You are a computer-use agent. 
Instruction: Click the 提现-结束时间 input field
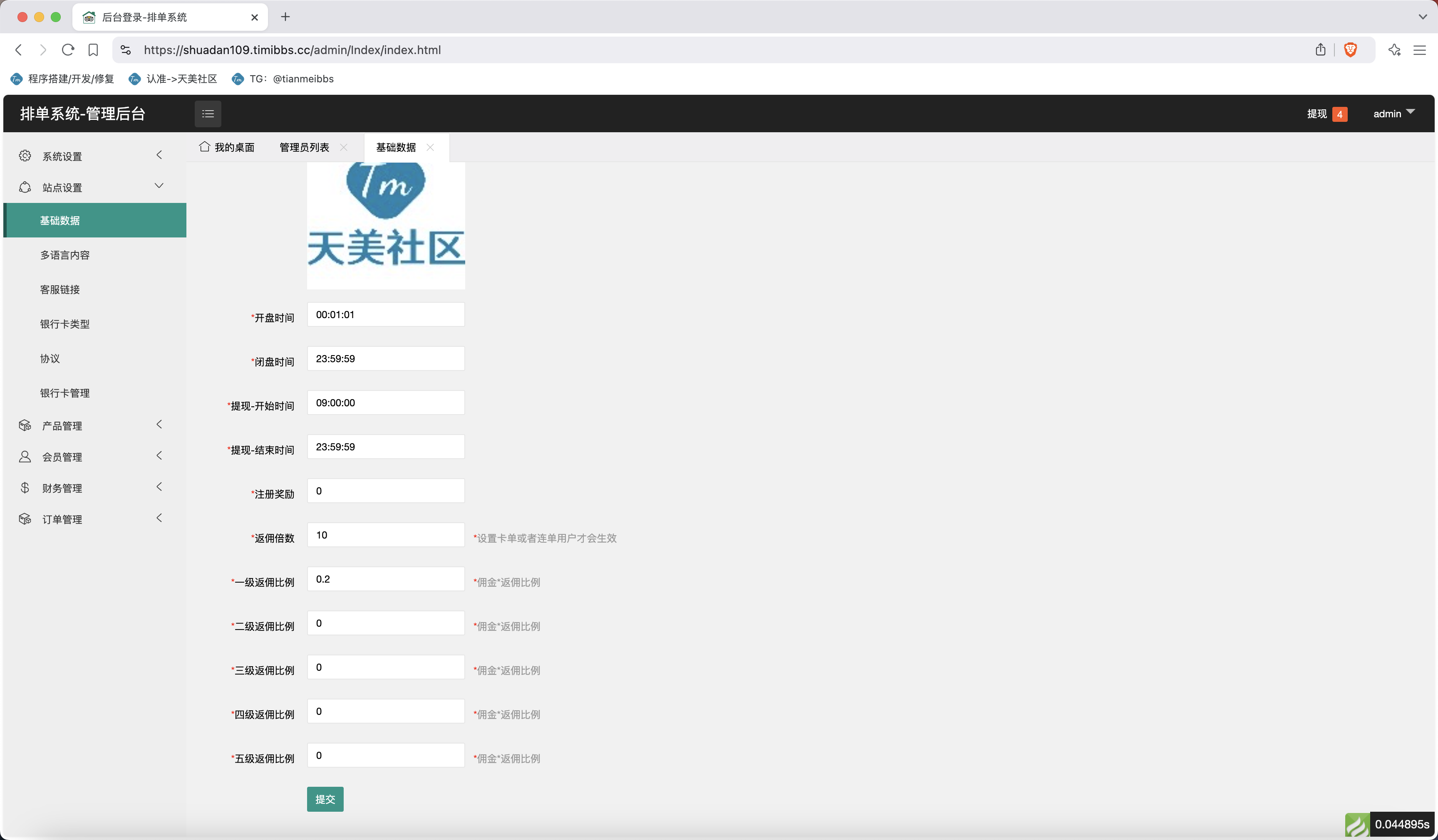click(x=386, y=447)
